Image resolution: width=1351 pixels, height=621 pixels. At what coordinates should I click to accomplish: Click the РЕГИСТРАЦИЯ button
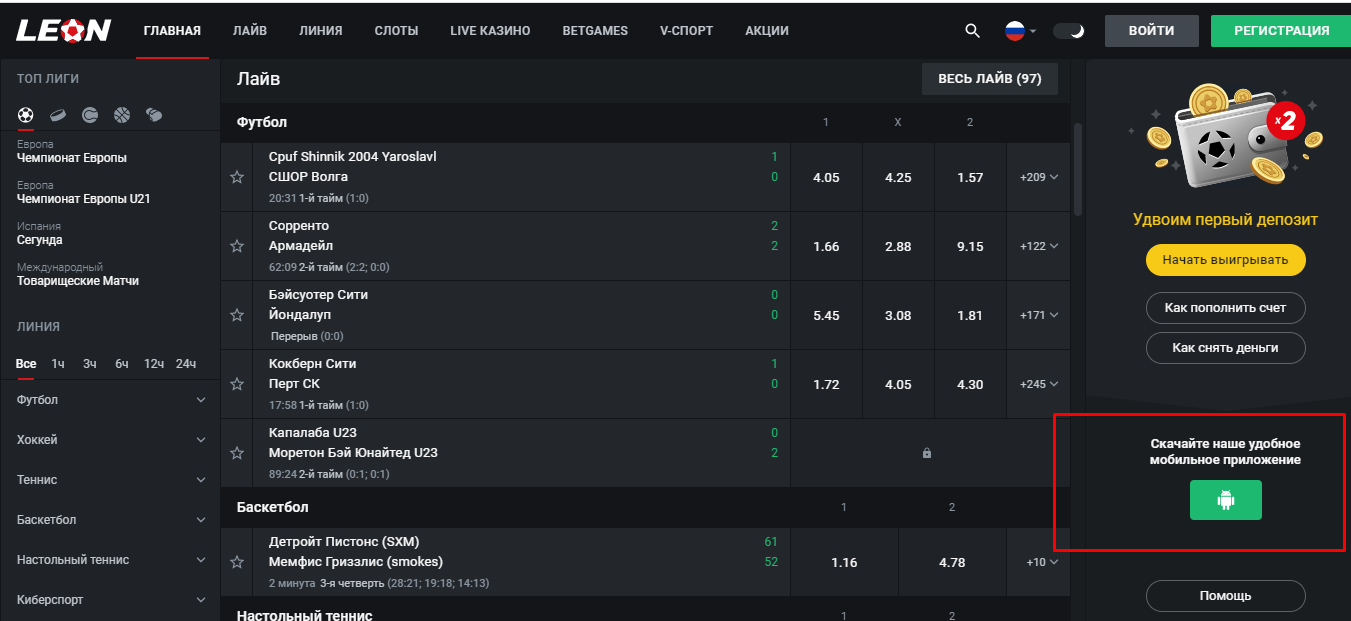(1281, 31)
